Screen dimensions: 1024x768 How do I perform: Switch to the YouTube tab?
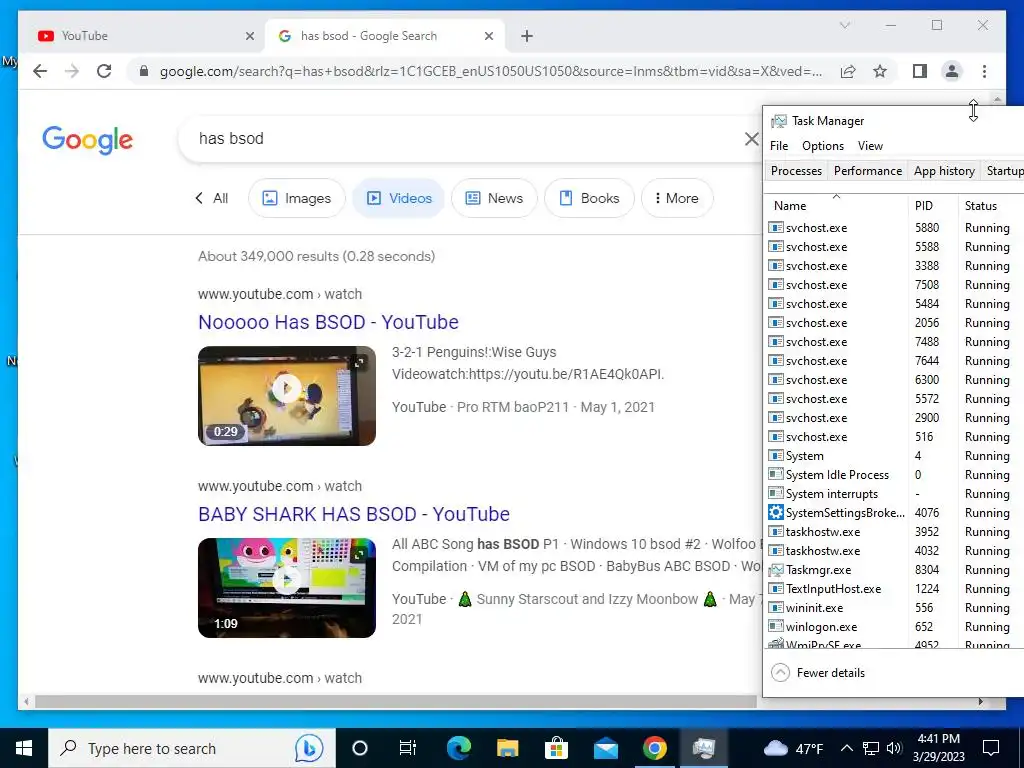140,36
